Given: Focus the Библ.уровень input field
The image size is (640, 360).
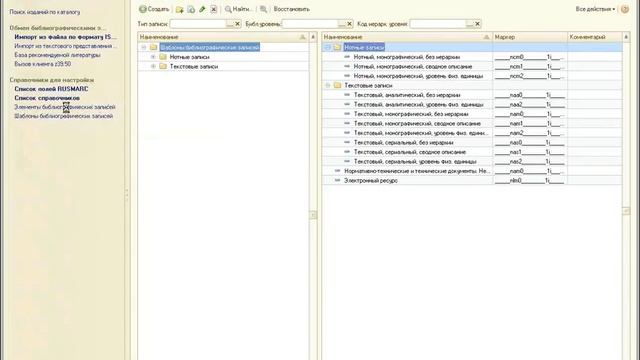Looking at the screenshot, I should [310, 24].
